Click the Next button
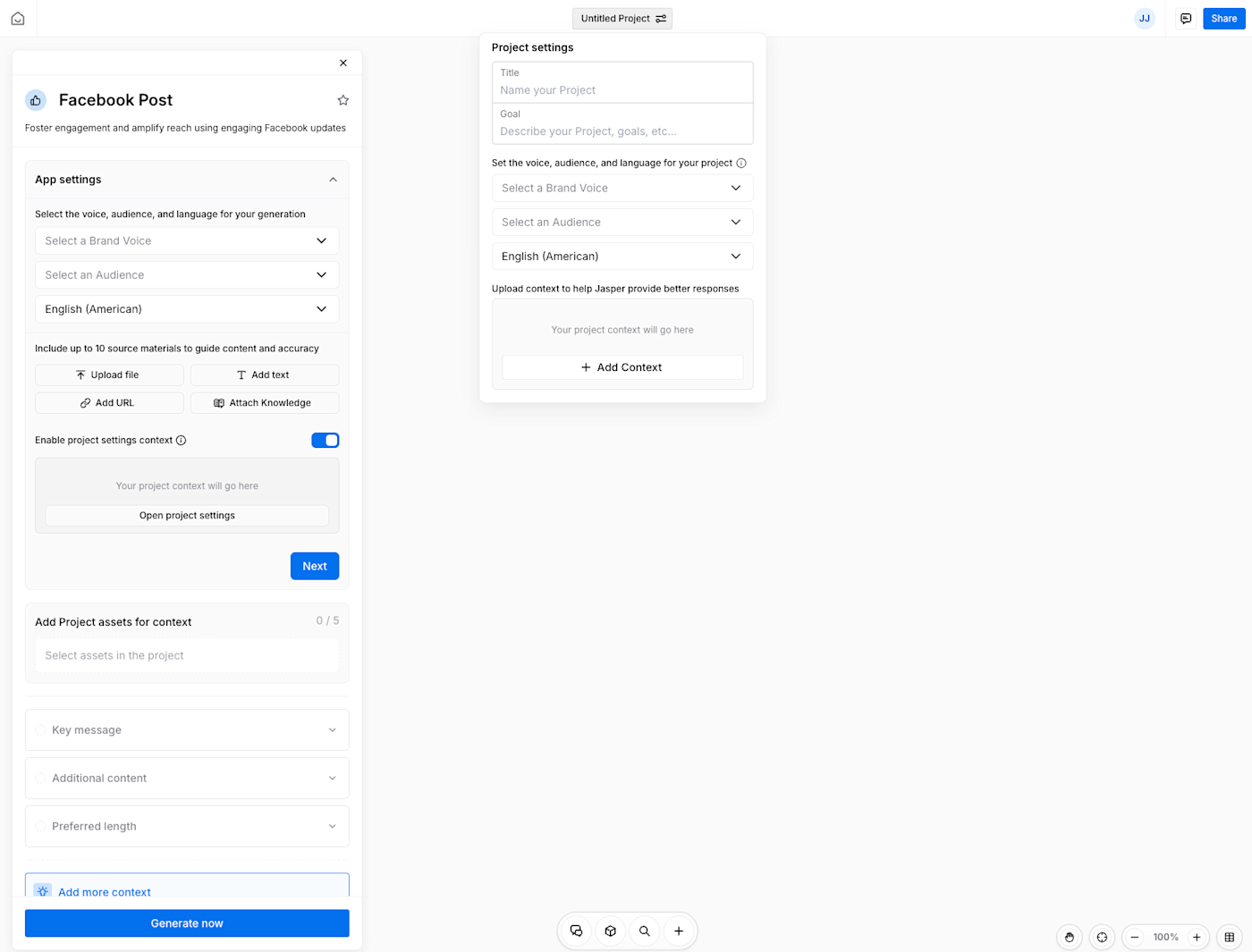 (315, 566)
